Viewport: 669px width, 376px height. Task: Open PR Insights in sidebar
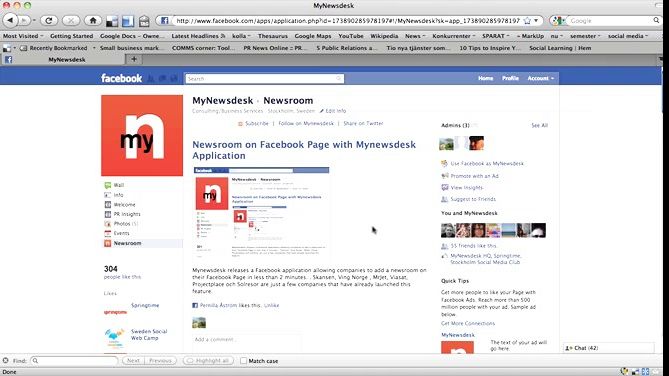(x=127, y=214)
